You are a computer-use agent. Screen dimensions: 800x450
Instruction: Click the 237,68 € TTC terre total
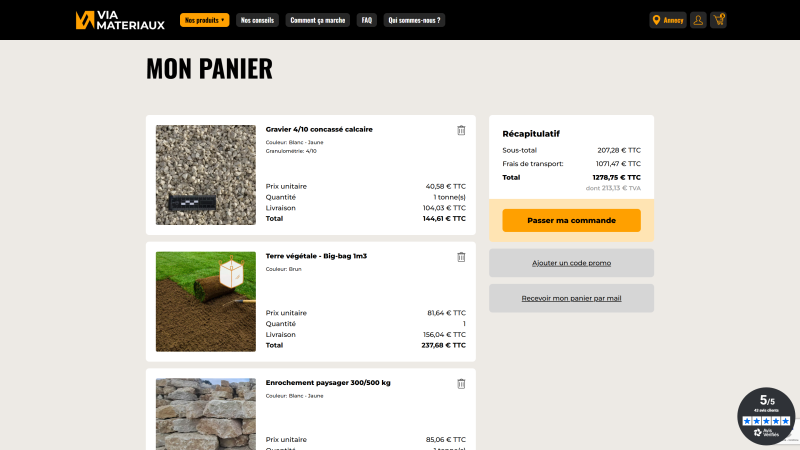click(443, 345)
